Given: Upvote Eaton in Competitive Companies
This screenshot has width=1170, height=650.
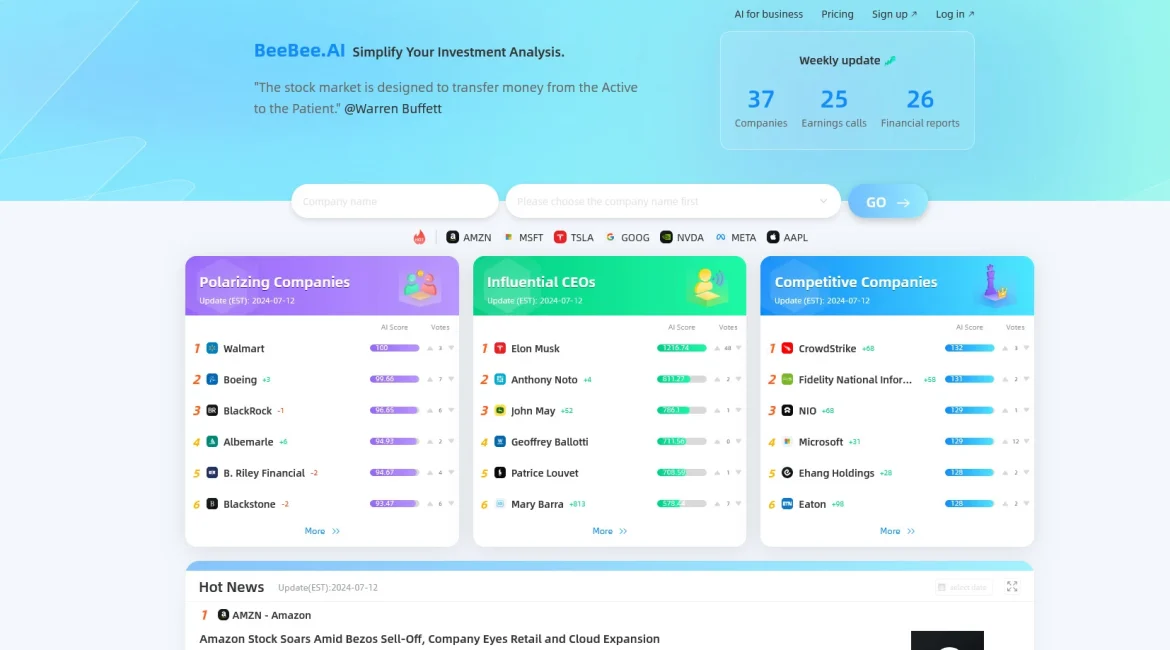Looking at the screenshot, I should pyautogui.click(x=1005, y=504).
